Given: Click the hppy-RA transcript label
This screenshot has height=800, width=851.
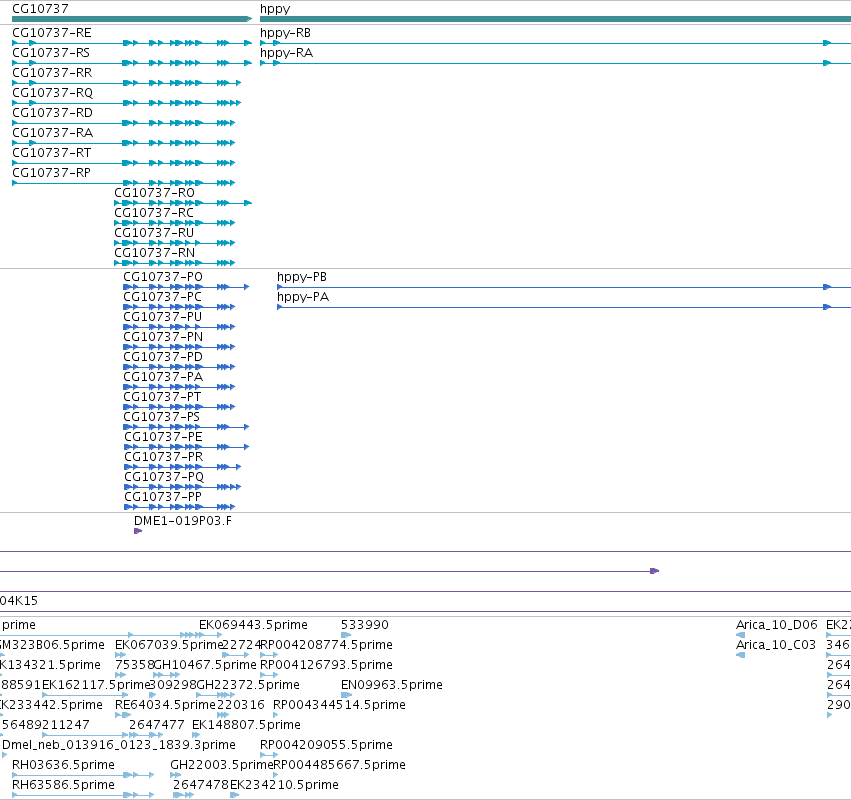Looking at the screenshot, I should click(287, 53).
